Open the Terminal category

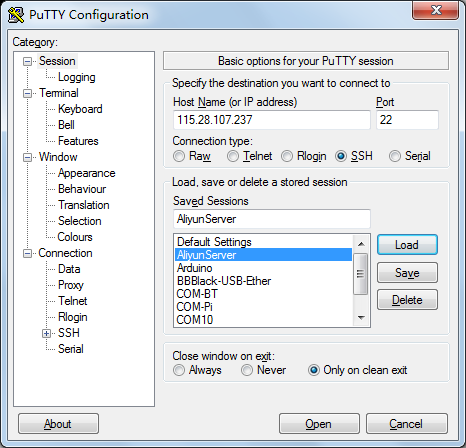point(59,93)
